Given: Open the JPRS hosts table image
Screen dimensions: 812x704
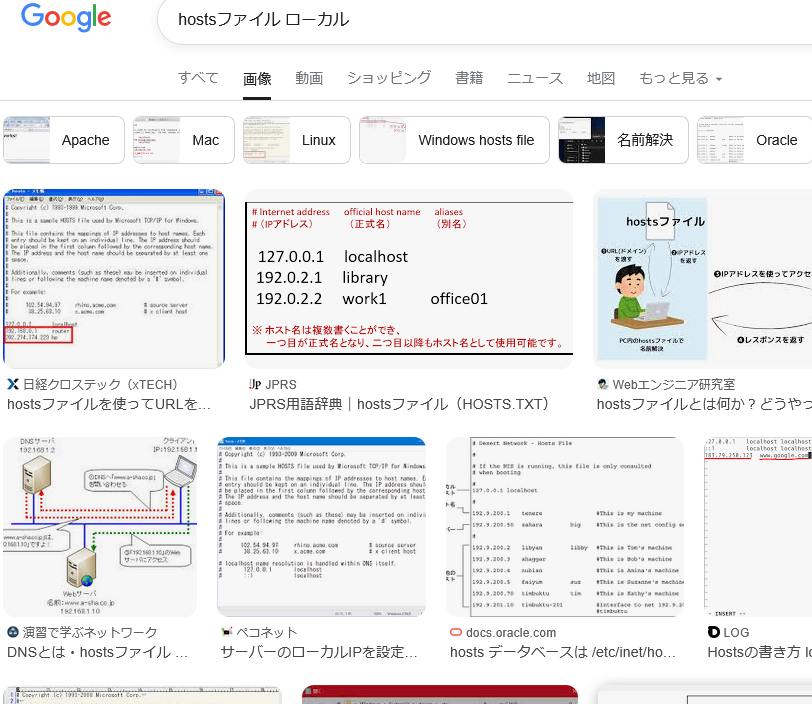Looking at the screenshot, I should 409,279.
